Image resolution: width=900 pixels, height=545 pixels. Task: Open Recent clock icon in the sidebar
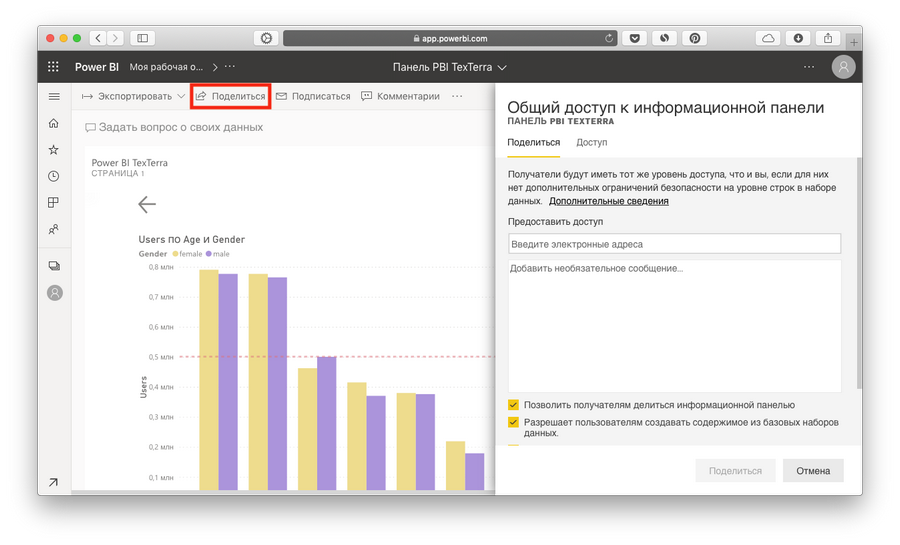click(x=54, y=176)
